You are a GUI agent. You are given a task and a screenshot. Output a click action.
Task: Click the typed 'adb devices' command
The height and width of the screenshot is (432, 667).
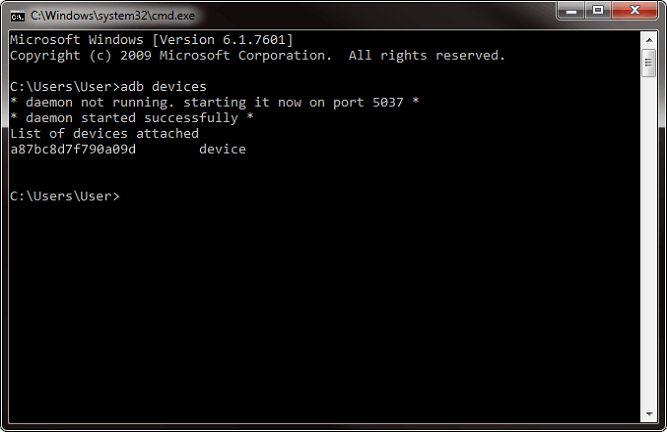pyautogui.click(x=163, y=87)
